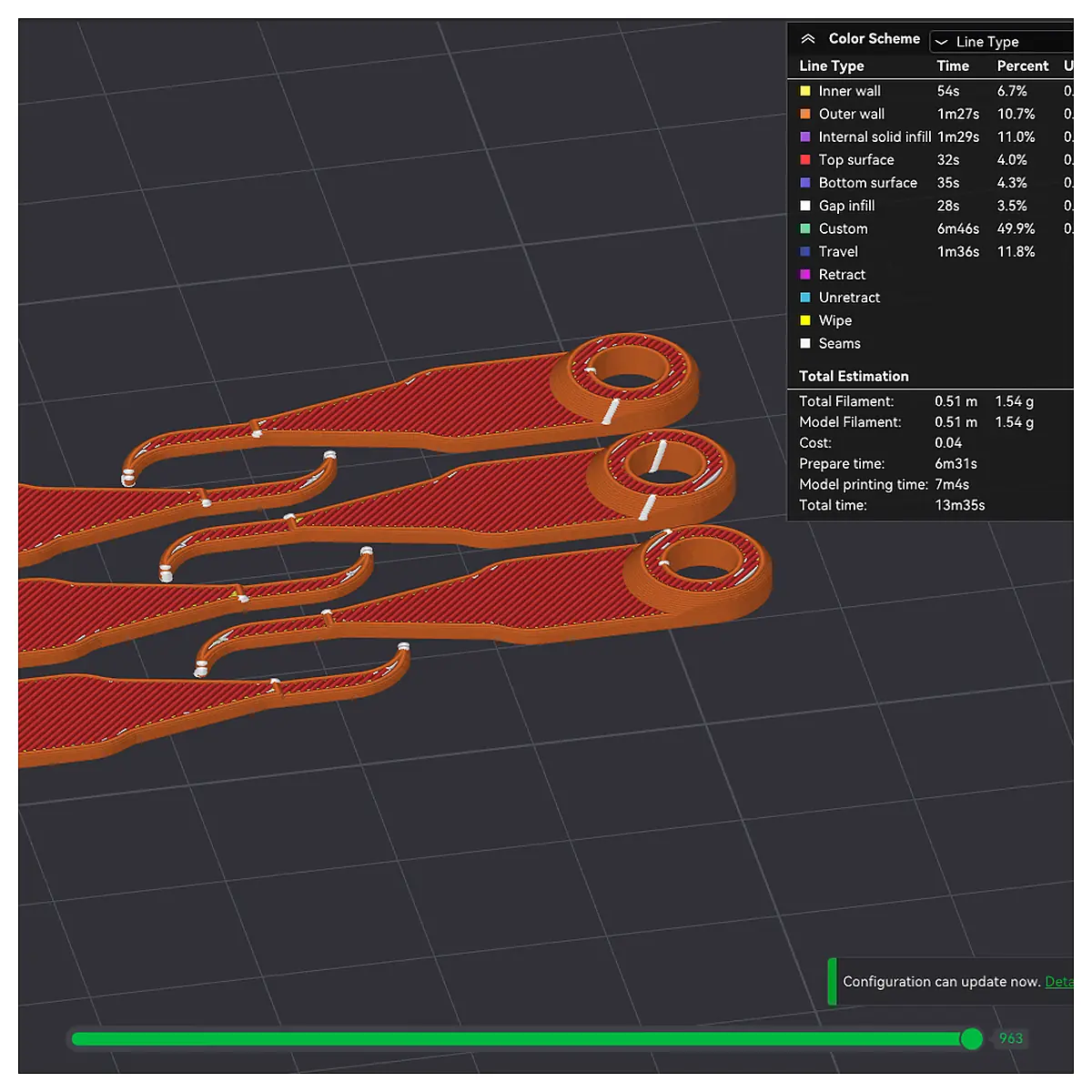Click the Model printing time value 7m4s

(952, 484)
